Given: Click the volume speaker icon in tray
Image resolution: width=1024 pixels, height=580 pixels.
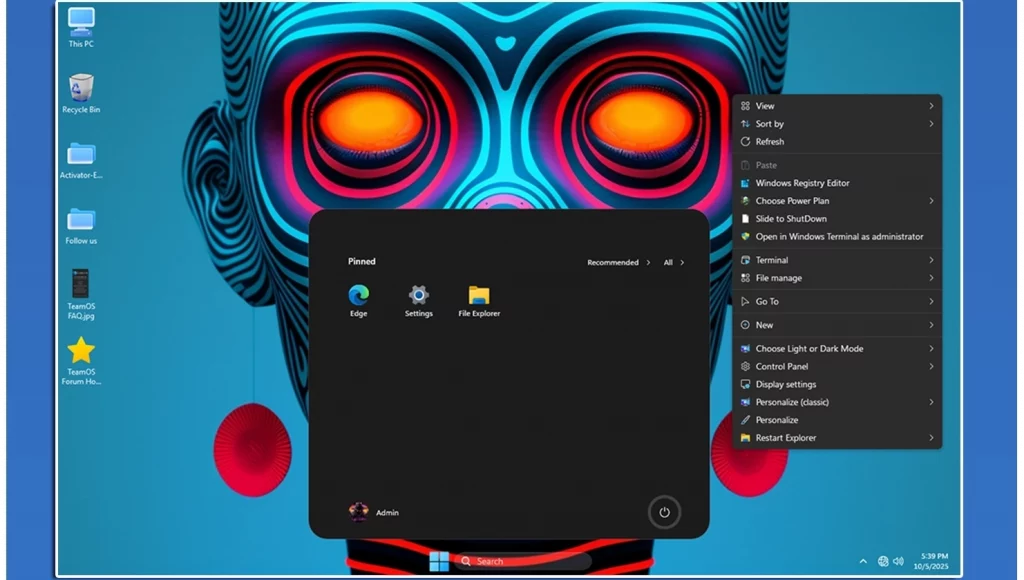Looking at the screenshot, I should [898, 561].
